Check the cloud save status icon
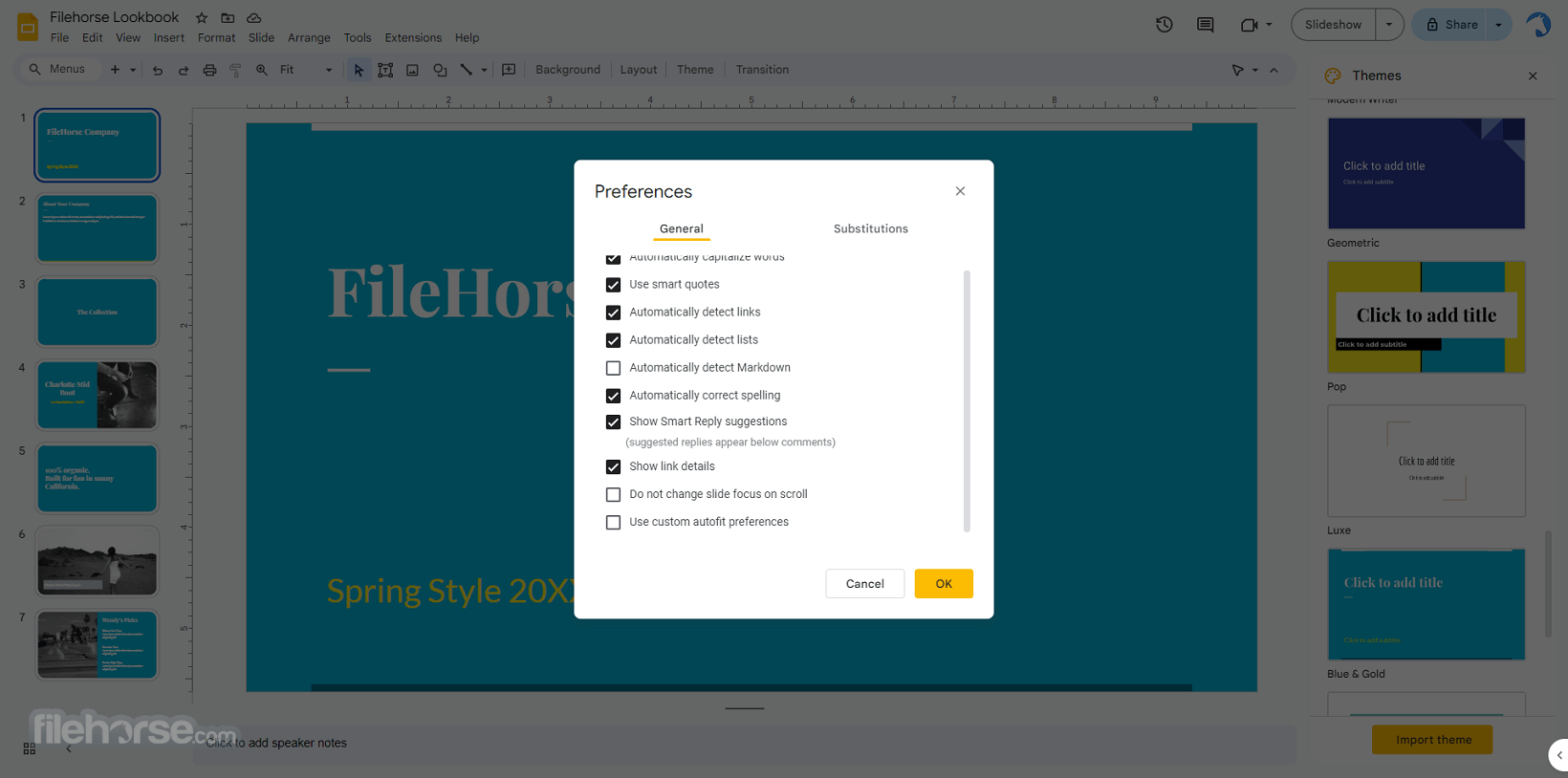This screenshot has height=778, width=1568. (x=254, y=18)
